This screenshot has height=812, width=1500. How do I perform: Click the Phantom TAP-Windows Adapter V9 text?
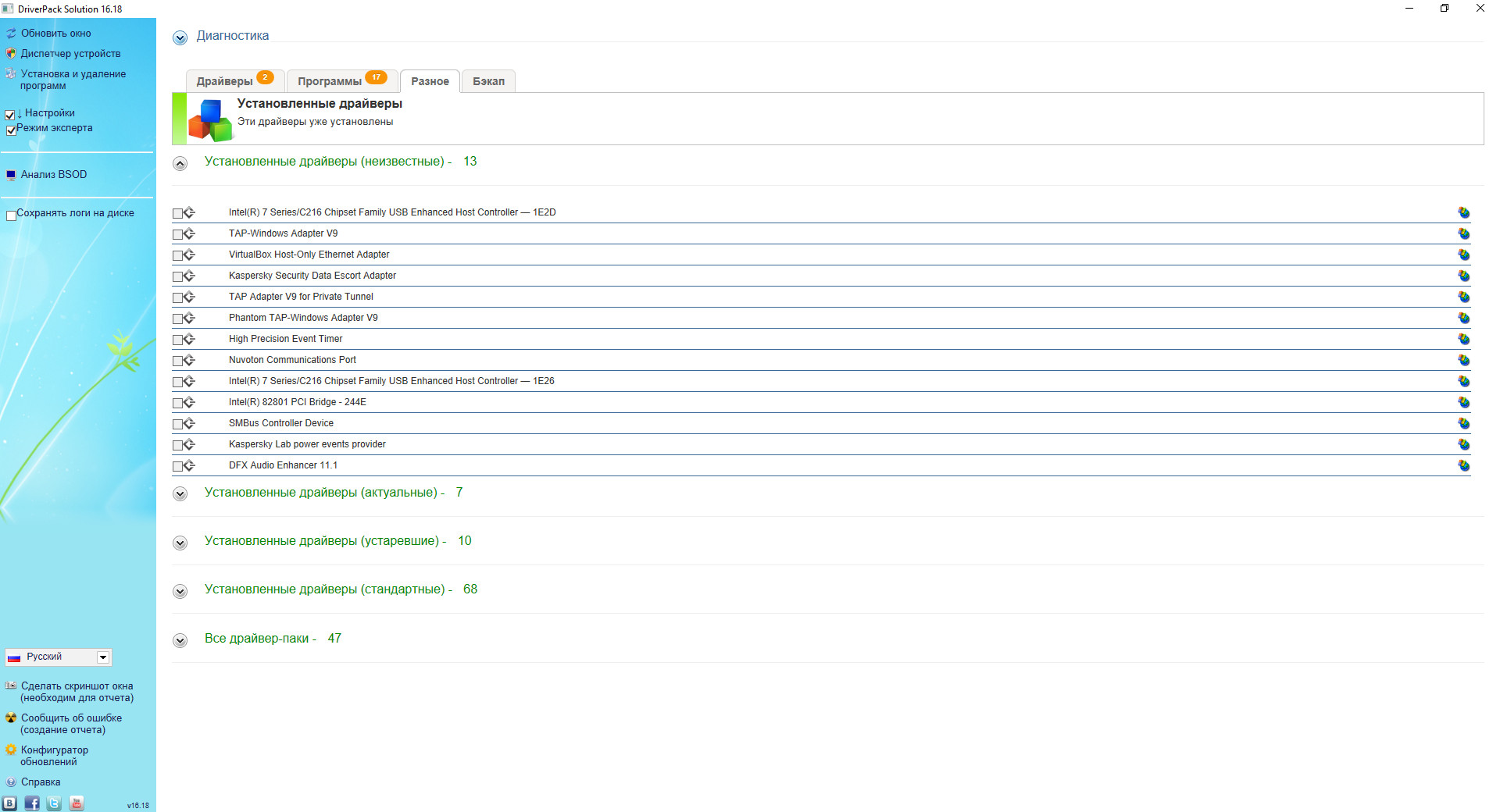303,318
